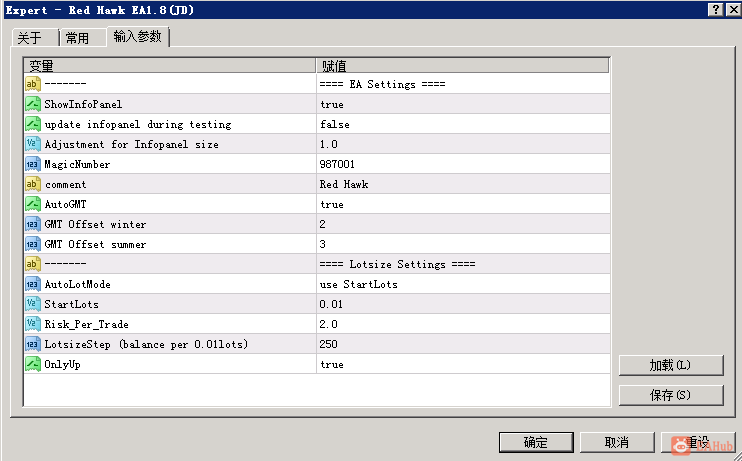
Task: Select the ==== EA Settings ==== value
Action: [x=382, y=84]
